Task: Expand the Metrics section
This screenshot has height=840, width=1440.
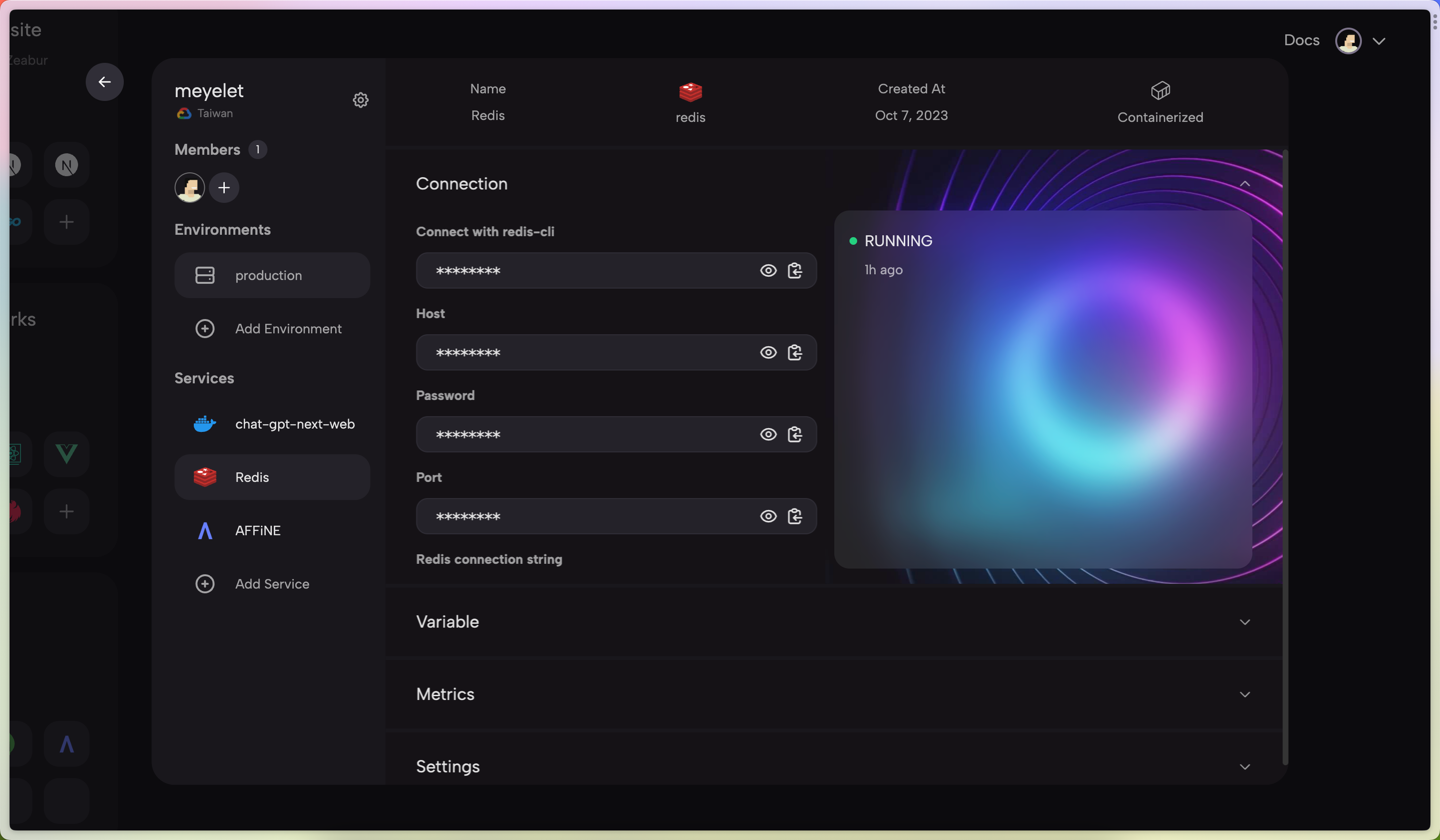Action: (x=1245, y=694)
